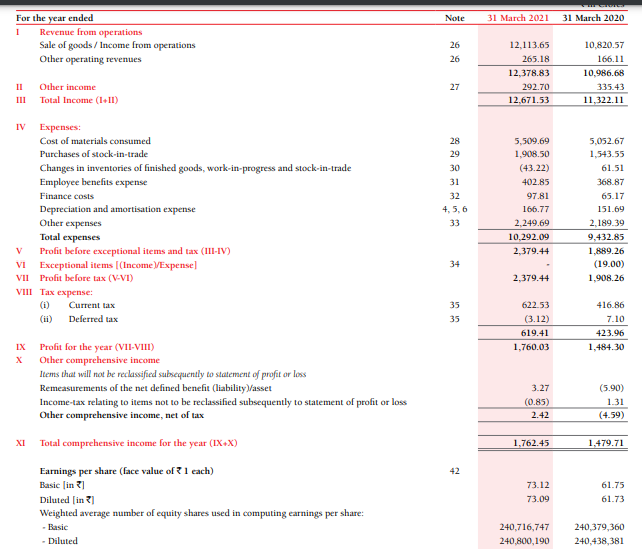642x549 pixels.
Task: Select the 'Total comprehensive income for the year' label
Action: pyautogui.click(x=138, y=442)
